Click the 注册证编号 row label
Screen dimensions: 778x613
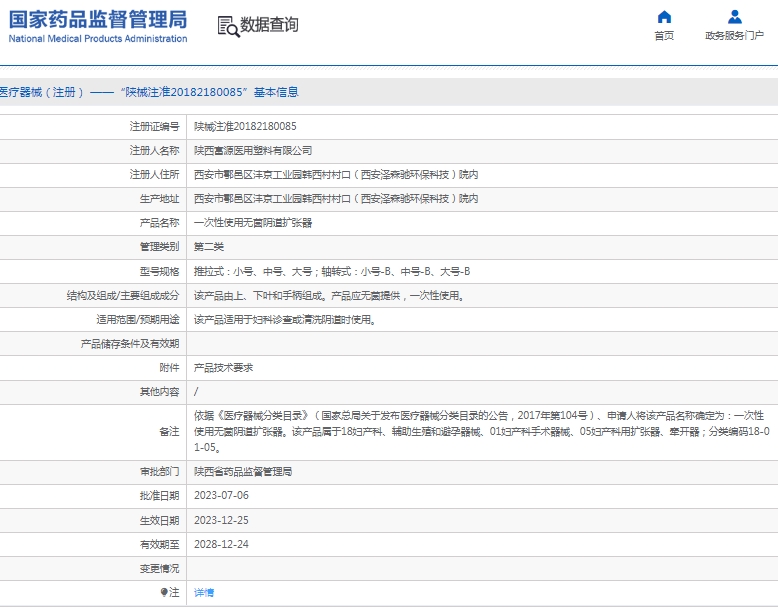[154, 127]
